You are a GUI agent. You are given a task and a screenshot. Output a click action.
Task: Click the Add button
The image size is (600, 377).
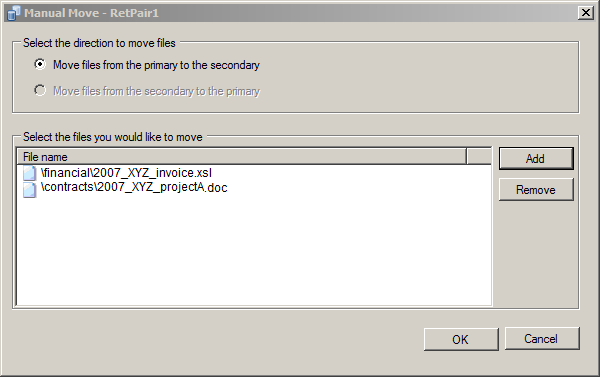536,158
